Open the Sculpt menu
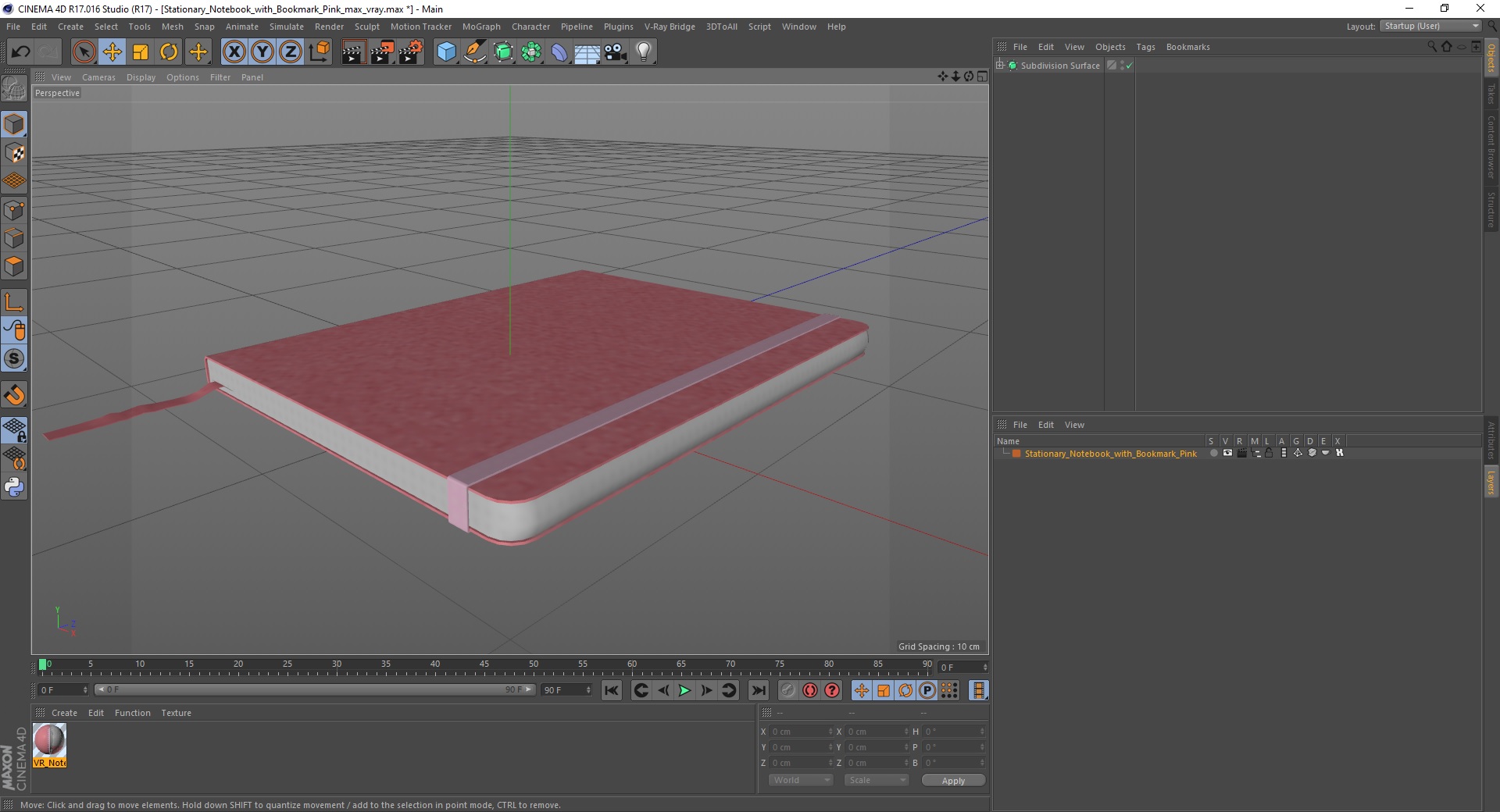Viewport: 1500px width, 812px height. (x=367, y=27)
